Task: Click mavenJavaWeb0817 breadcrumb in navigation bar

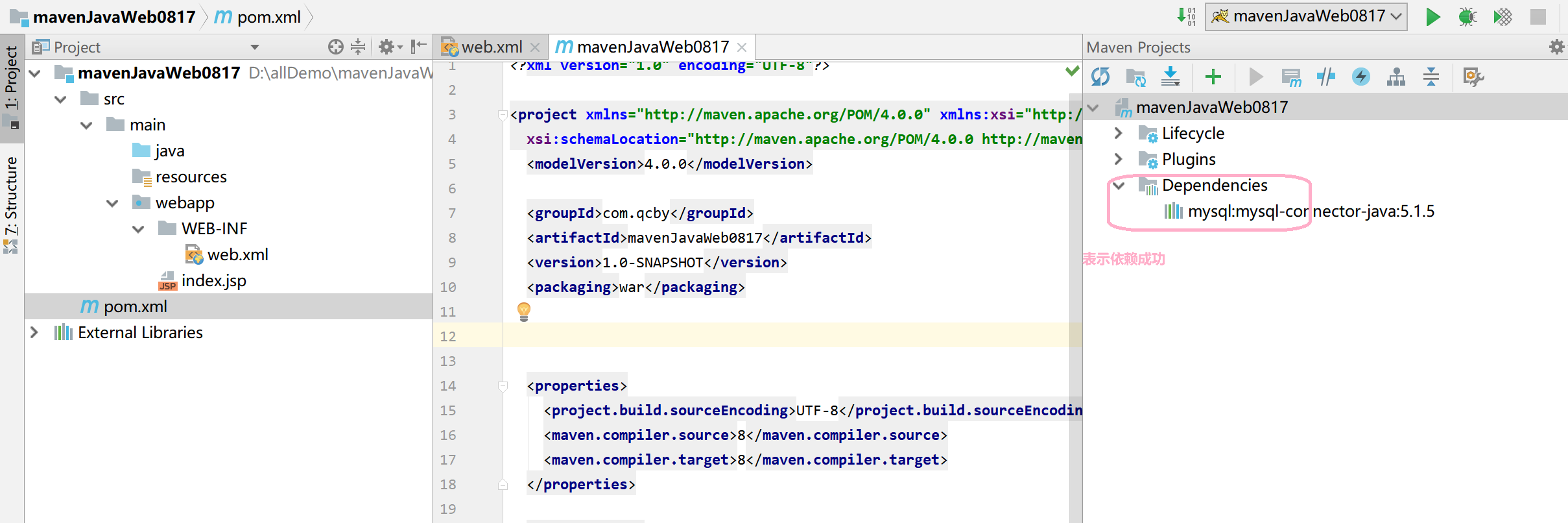Action: (x=104, y=17)
